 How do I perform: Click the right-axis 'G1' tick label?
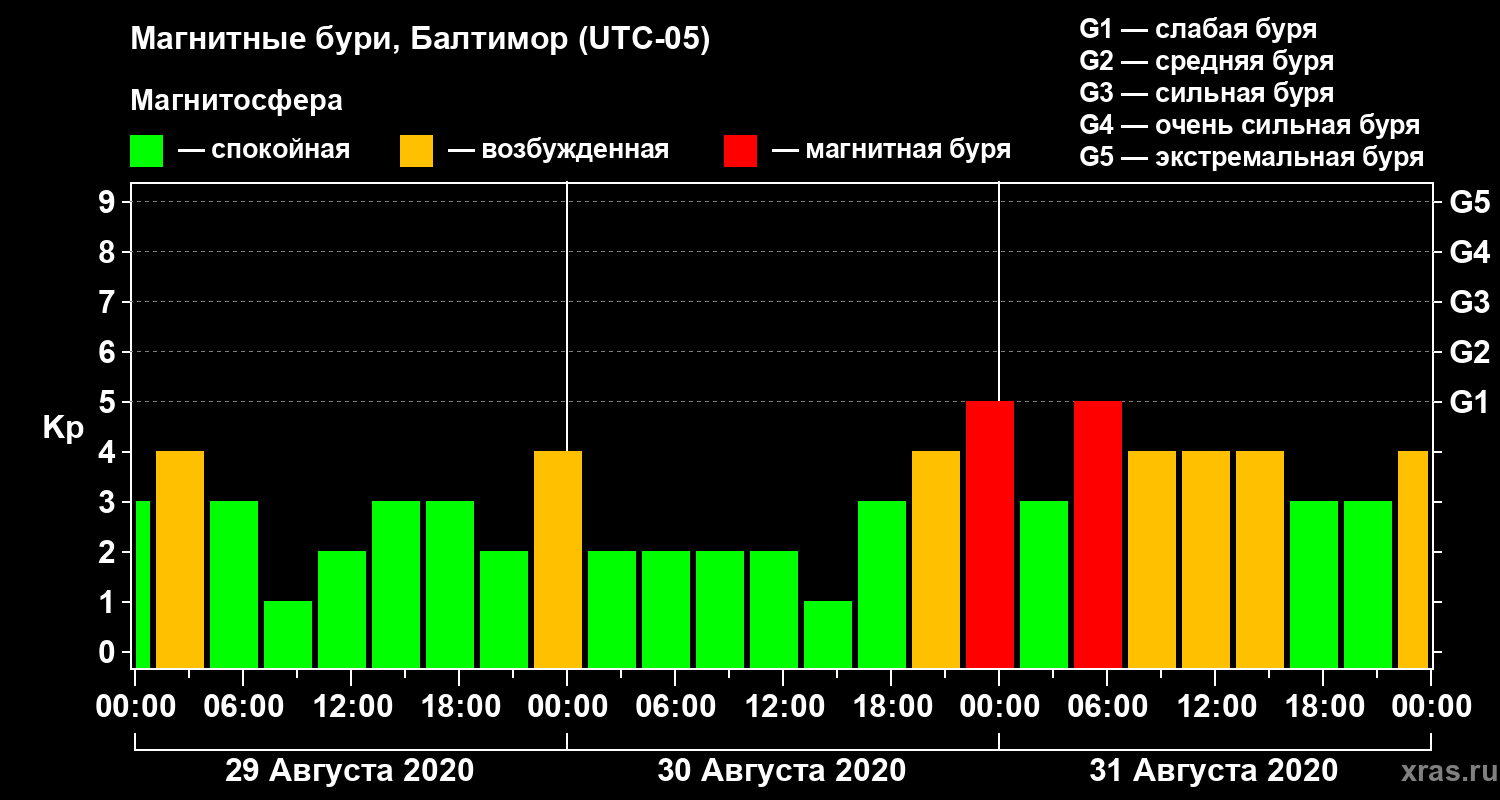[1469, 402]
